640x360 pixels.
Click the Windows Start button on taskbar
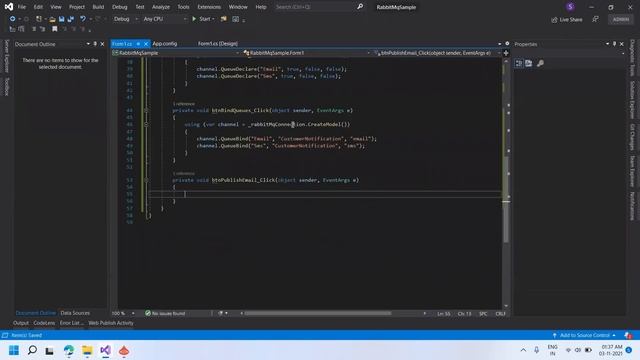pos(14,350)
